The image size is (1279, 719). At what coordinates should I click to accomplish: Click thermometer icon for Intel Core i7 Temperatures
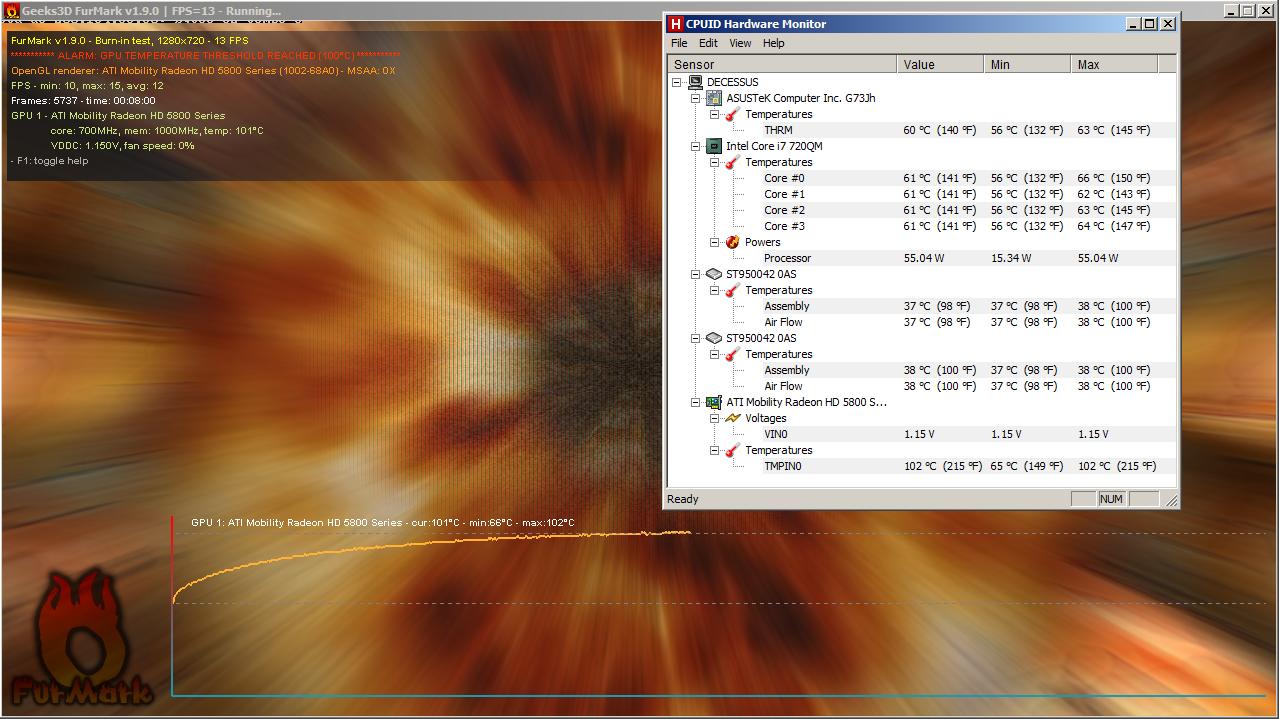click(733, 162)
